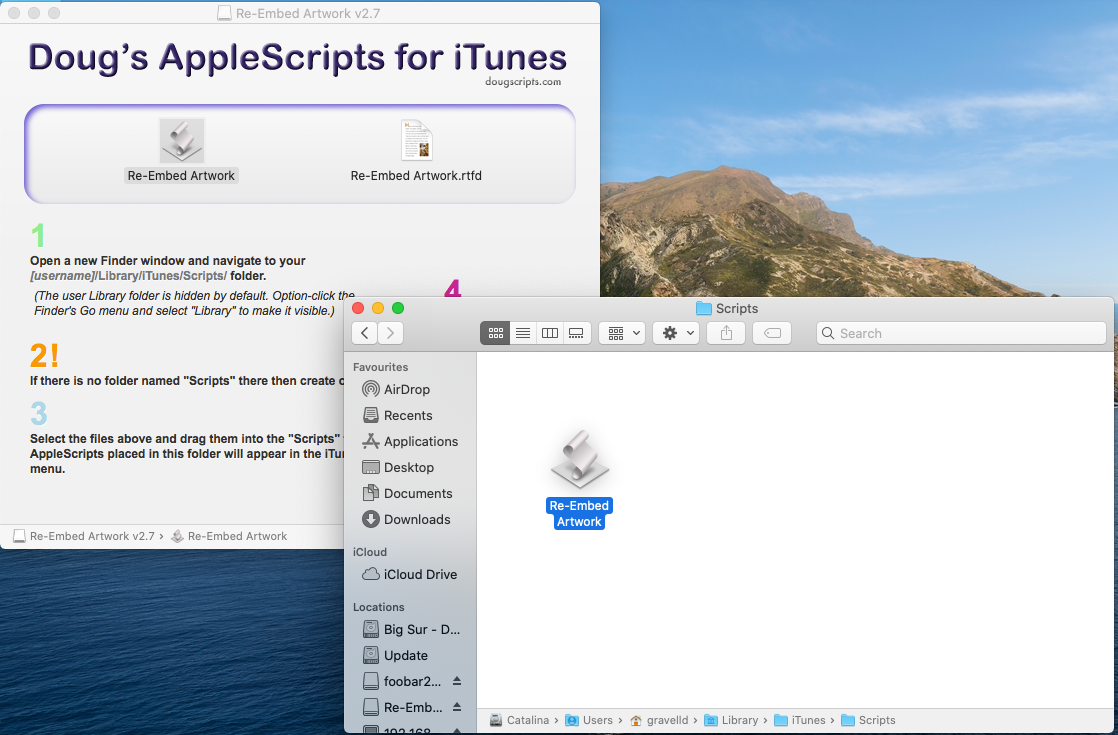Click the Scripts folder proxy icon in title bar
The image size is (1118, 735).
[x=704, y=308]
